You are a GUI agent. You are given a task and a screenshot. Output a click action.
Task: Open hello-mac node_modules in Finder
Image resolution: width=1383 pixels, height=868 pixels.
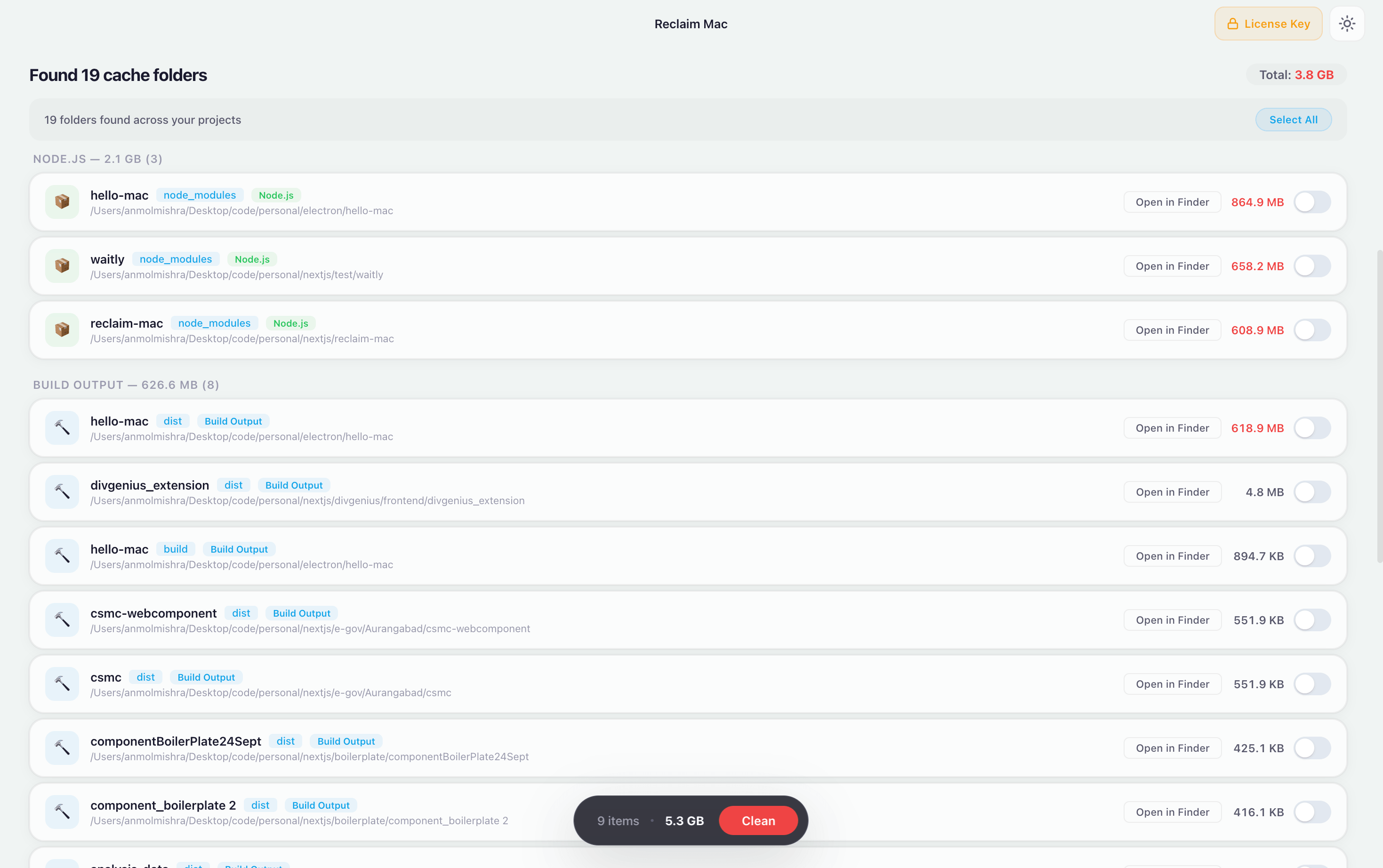point(1172,202)
